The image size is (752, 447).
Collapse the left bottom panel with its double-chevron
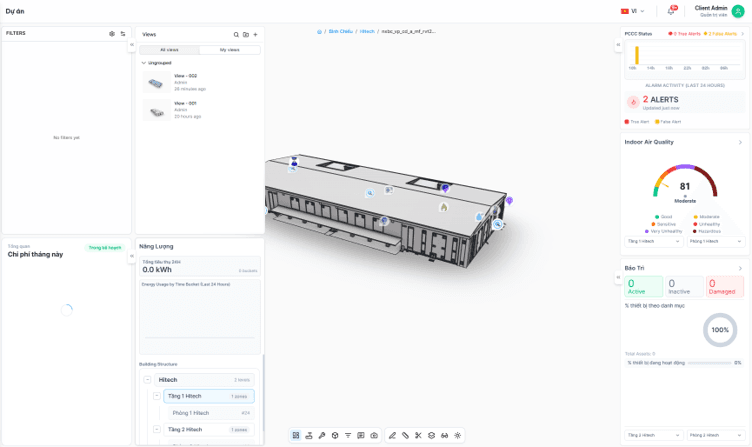coord(132,256)
